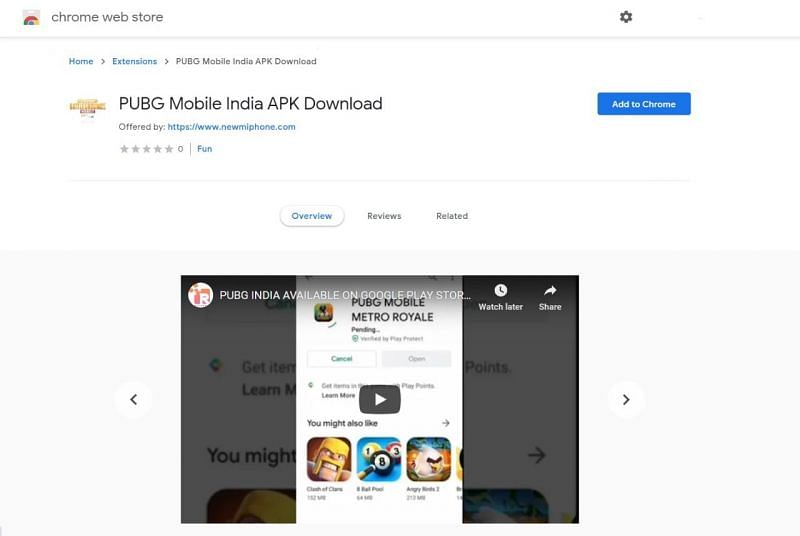
Task: Click the chrome web store title text
Action: 107,17
